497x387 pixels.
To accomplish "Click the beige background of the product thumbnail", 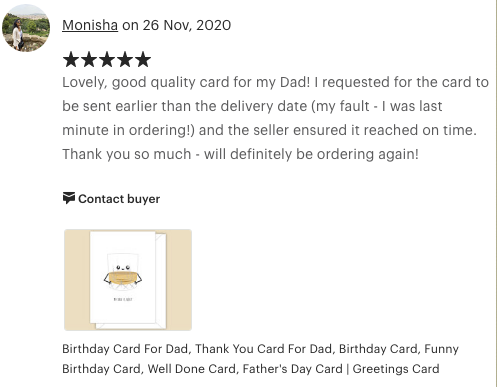I will pyautogui.click(x=77, y=280).
